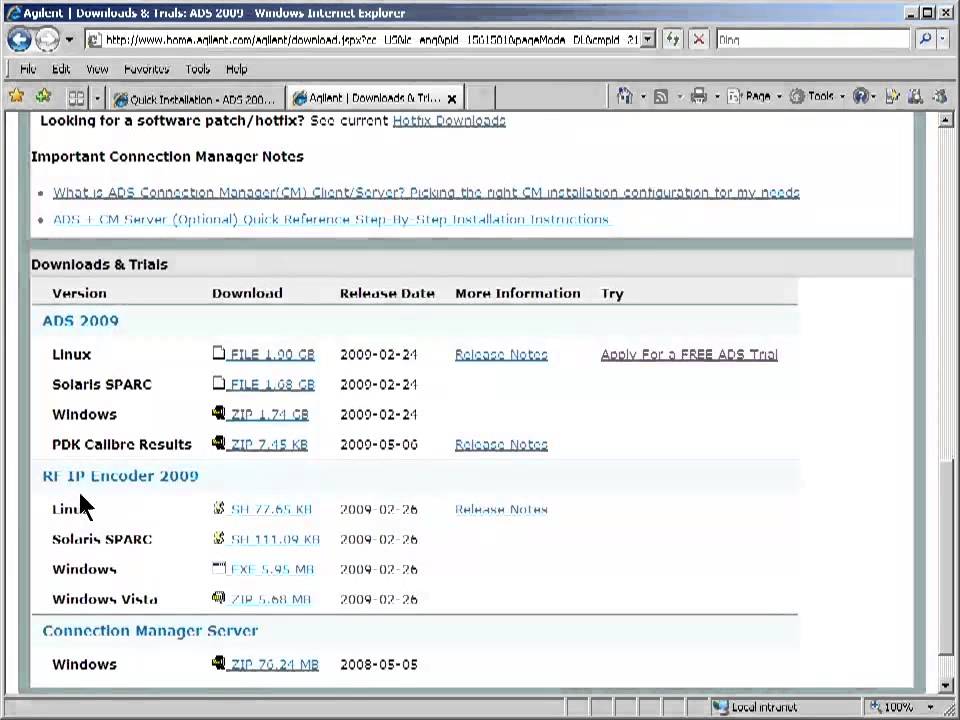Click the browser Forward arrow button
The height and width of the screenshot is (720, 960).
[47, 40]
